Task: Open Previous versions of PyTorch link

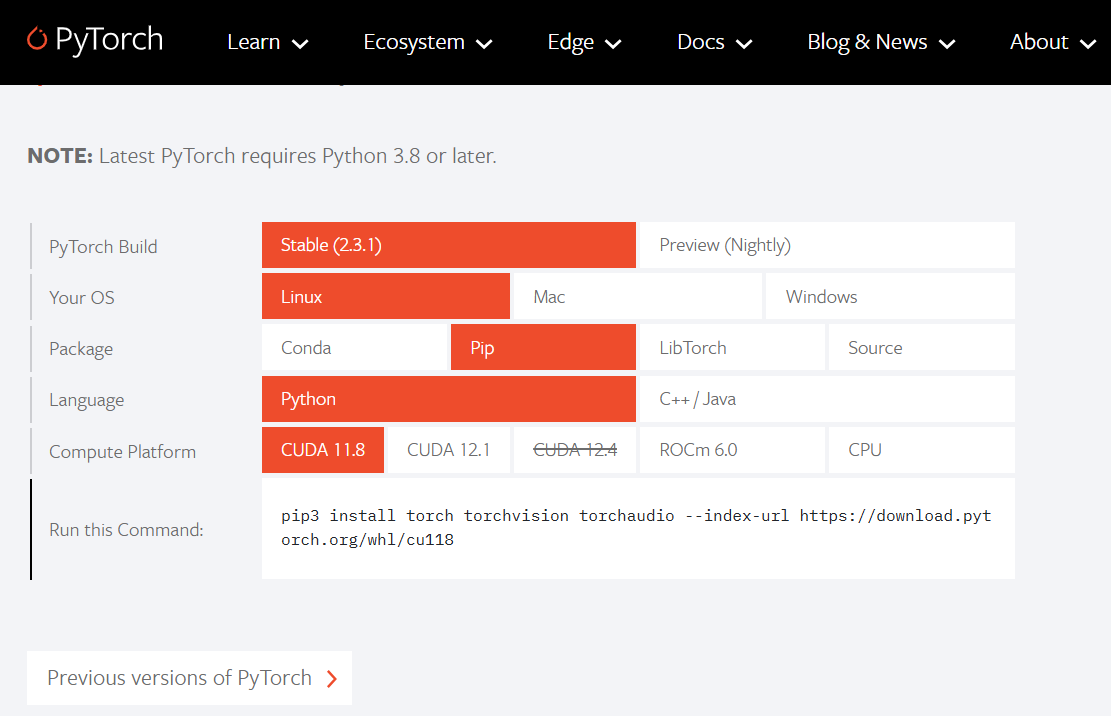Action: pyautogui.click(x=189, y=678)
